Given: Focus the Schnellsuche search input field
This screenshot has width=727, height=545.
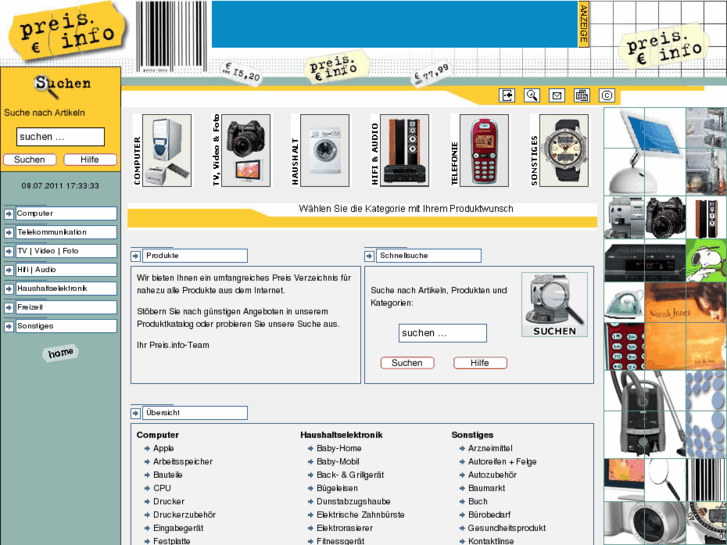Looking at the screenshot, I should pos(442,333).
